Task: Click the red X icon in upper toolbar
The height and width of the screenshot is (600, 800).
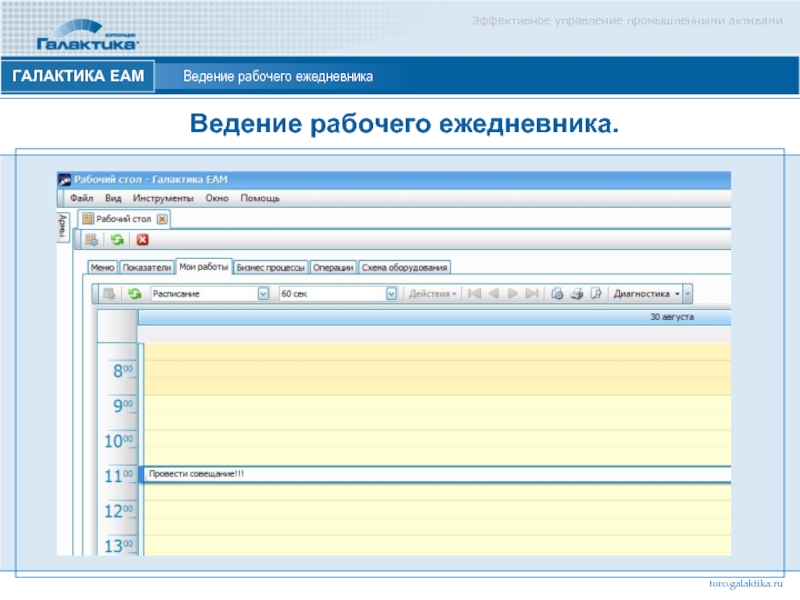Action: point(142,240)
